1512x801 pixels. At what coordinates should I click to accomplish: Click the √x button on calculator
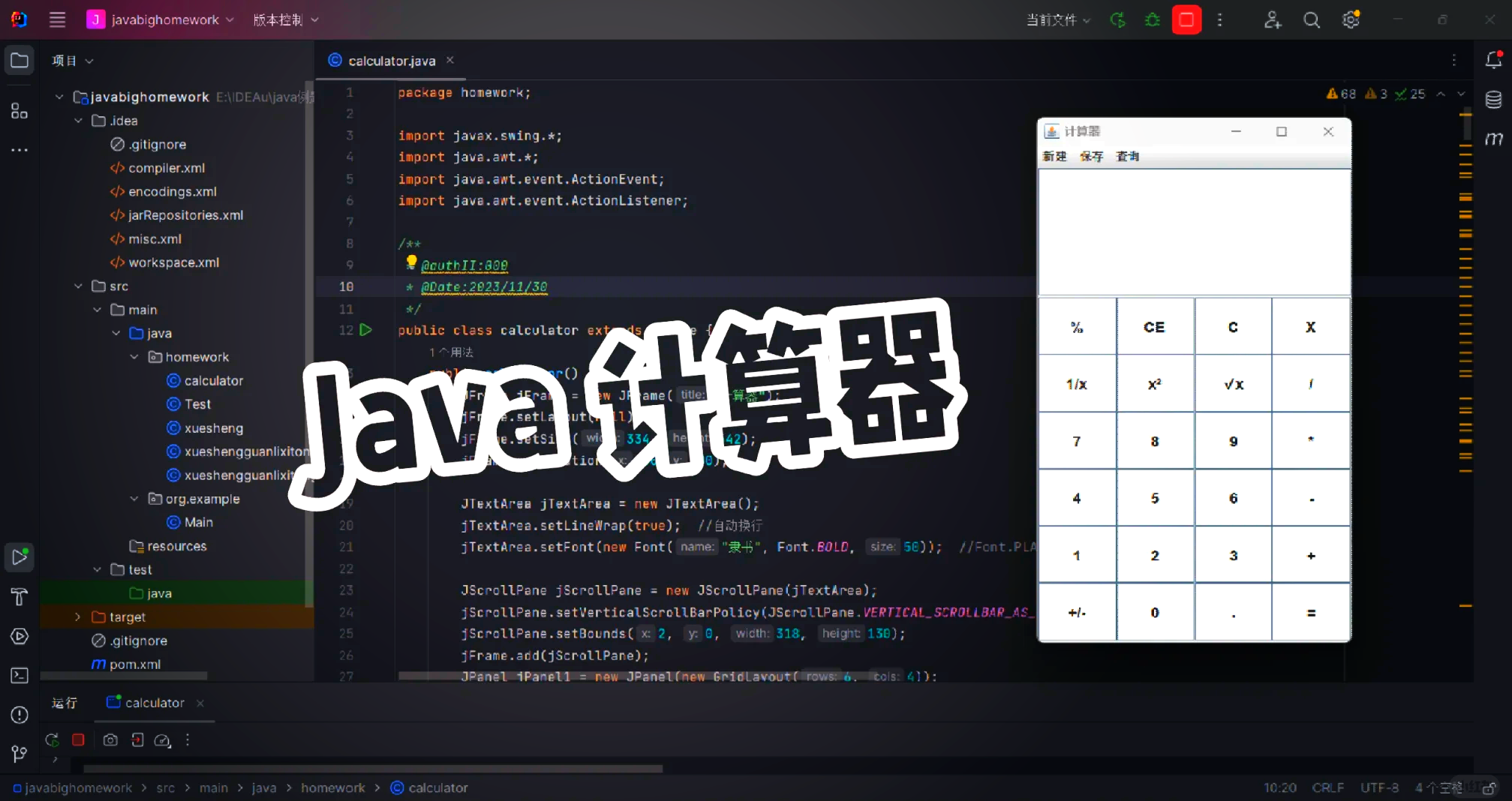pos(1234,384)
